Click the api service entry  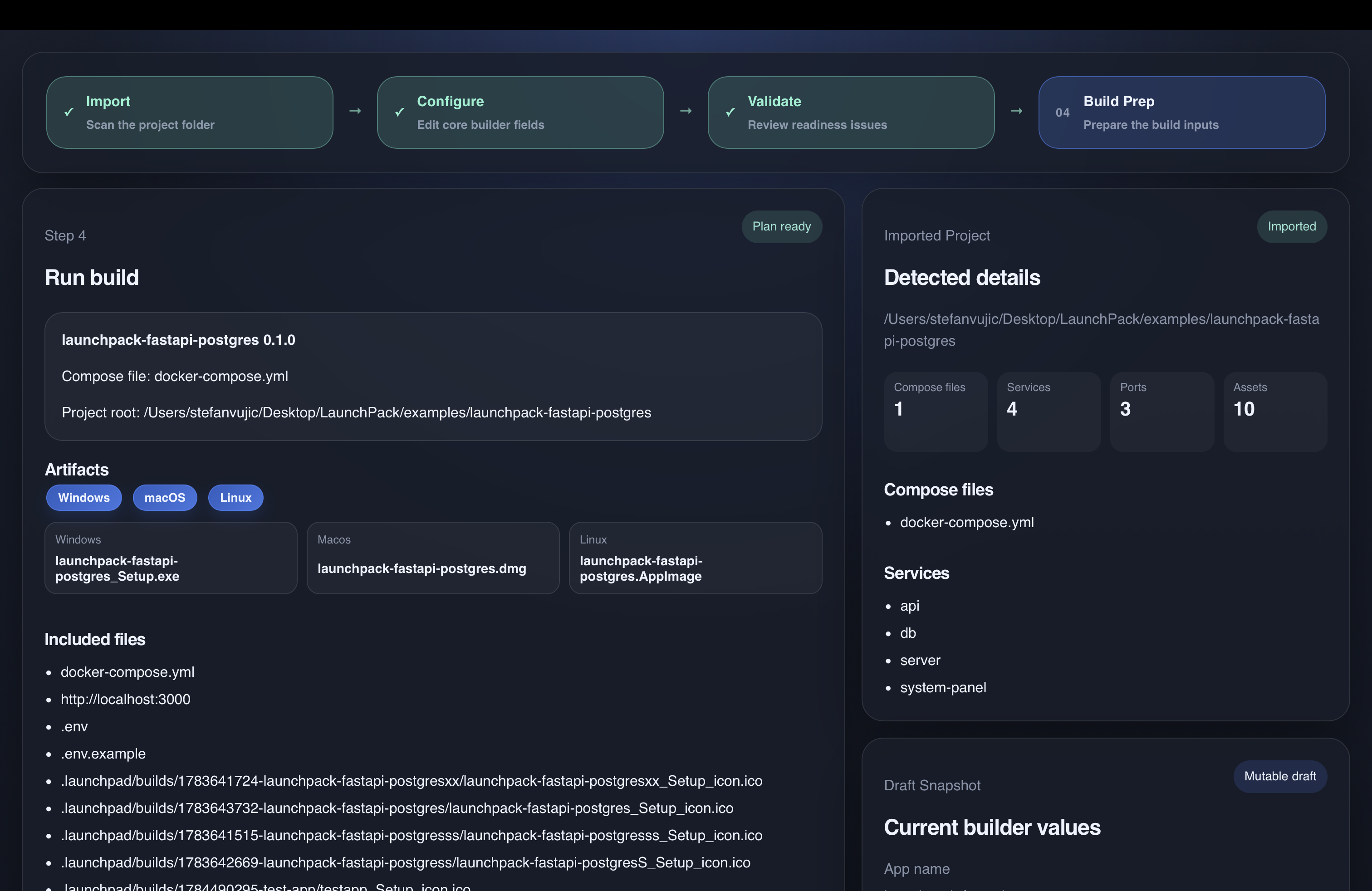pyautogui.click(x=910, y=606)
